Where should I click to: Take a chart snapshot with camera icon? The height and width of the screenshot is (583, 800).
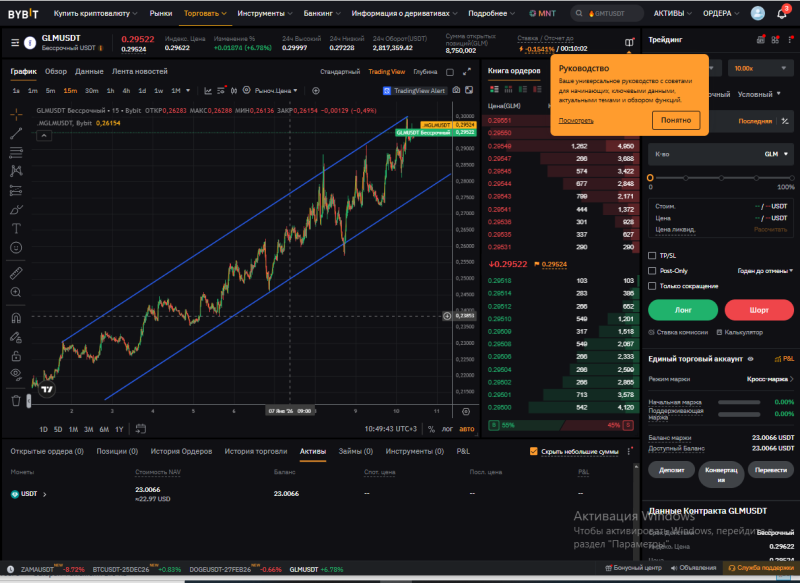[456, 90]
